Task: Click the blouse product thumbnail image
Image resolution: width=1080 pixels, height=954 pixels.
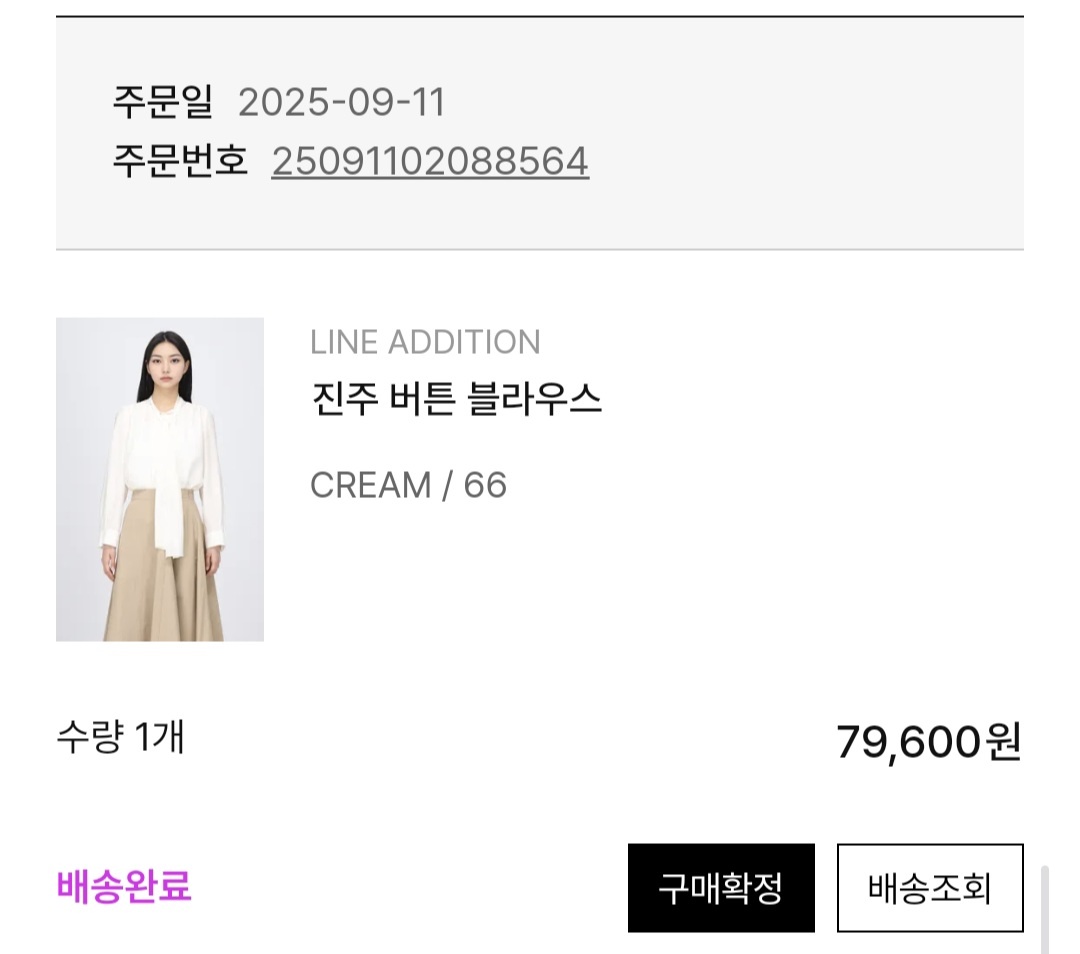Action: (160, 479)
